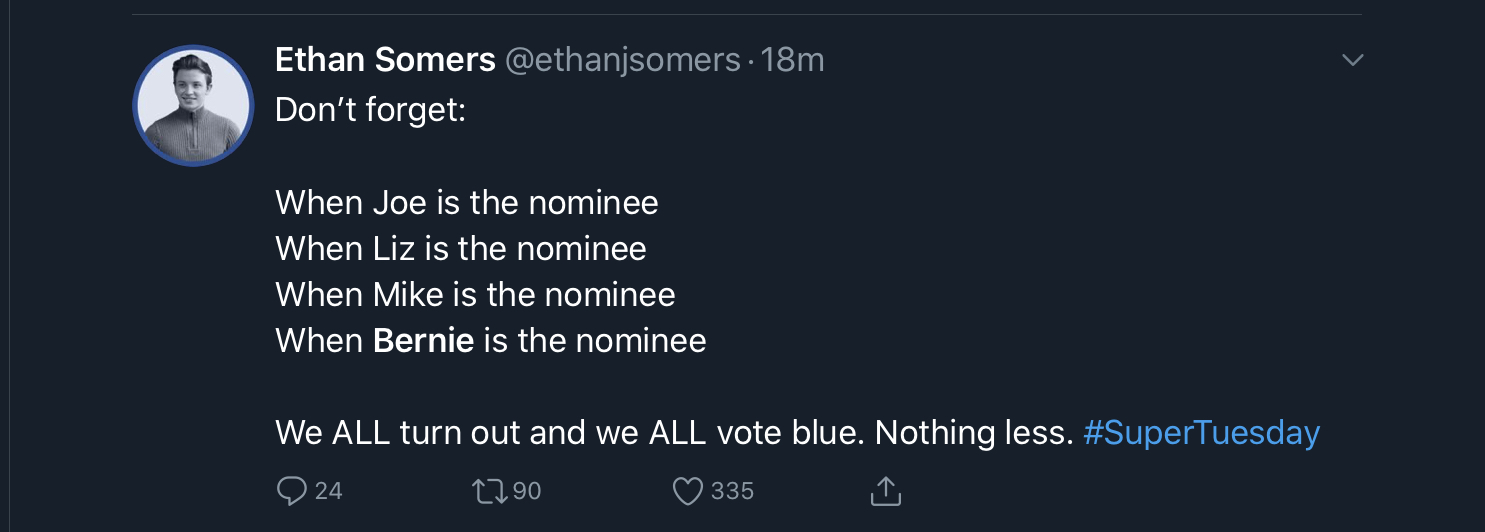Click the line "When Mike is the nominee"
Viewport: 1485px width, 532px height.
(475, 295)
